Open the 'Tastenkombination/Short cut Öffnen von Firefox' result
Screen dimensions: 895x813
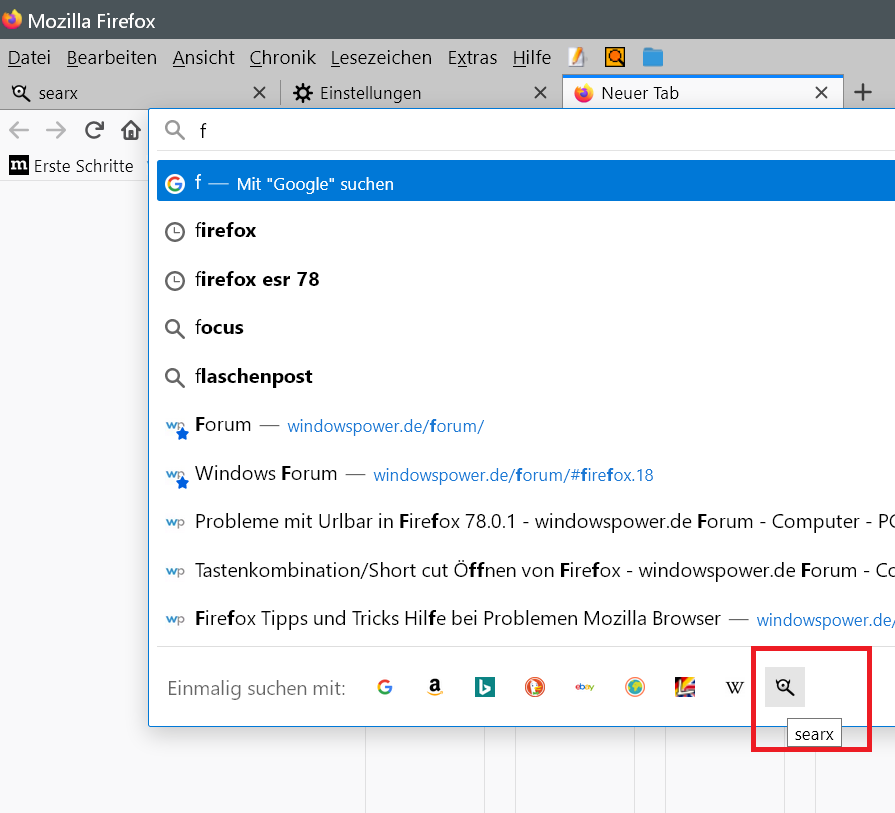point(526,570)
